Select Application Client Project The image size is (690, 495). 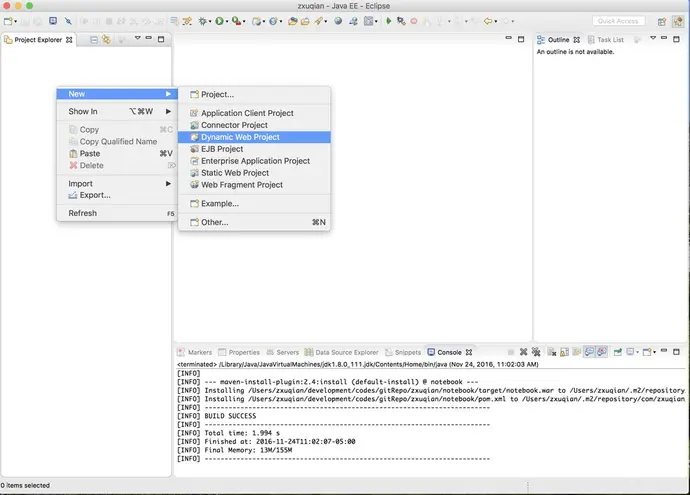(x=254, y=113)
